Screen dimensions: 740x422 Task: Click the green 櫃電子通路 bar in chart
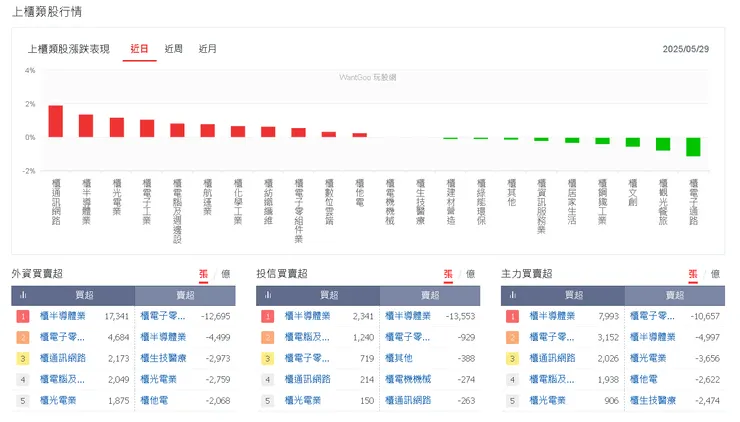(693, 147)
